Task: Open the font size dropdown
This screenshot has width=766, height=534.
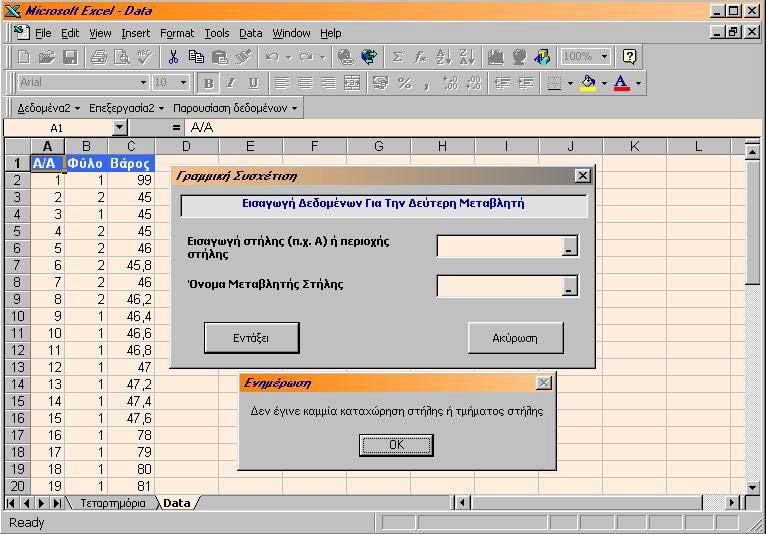Action: point(183,83)
